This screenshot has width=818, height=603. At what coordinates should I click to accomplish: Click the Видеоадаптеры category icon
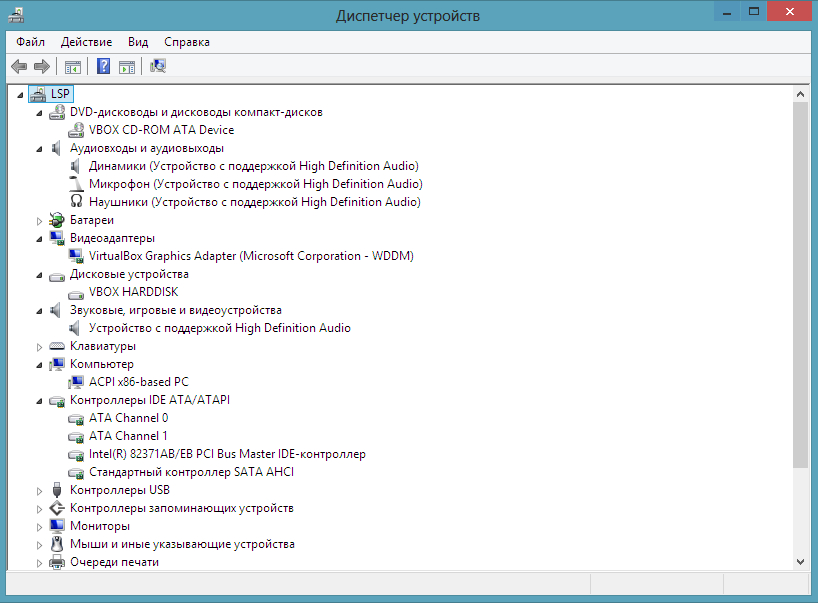point(57,238)
